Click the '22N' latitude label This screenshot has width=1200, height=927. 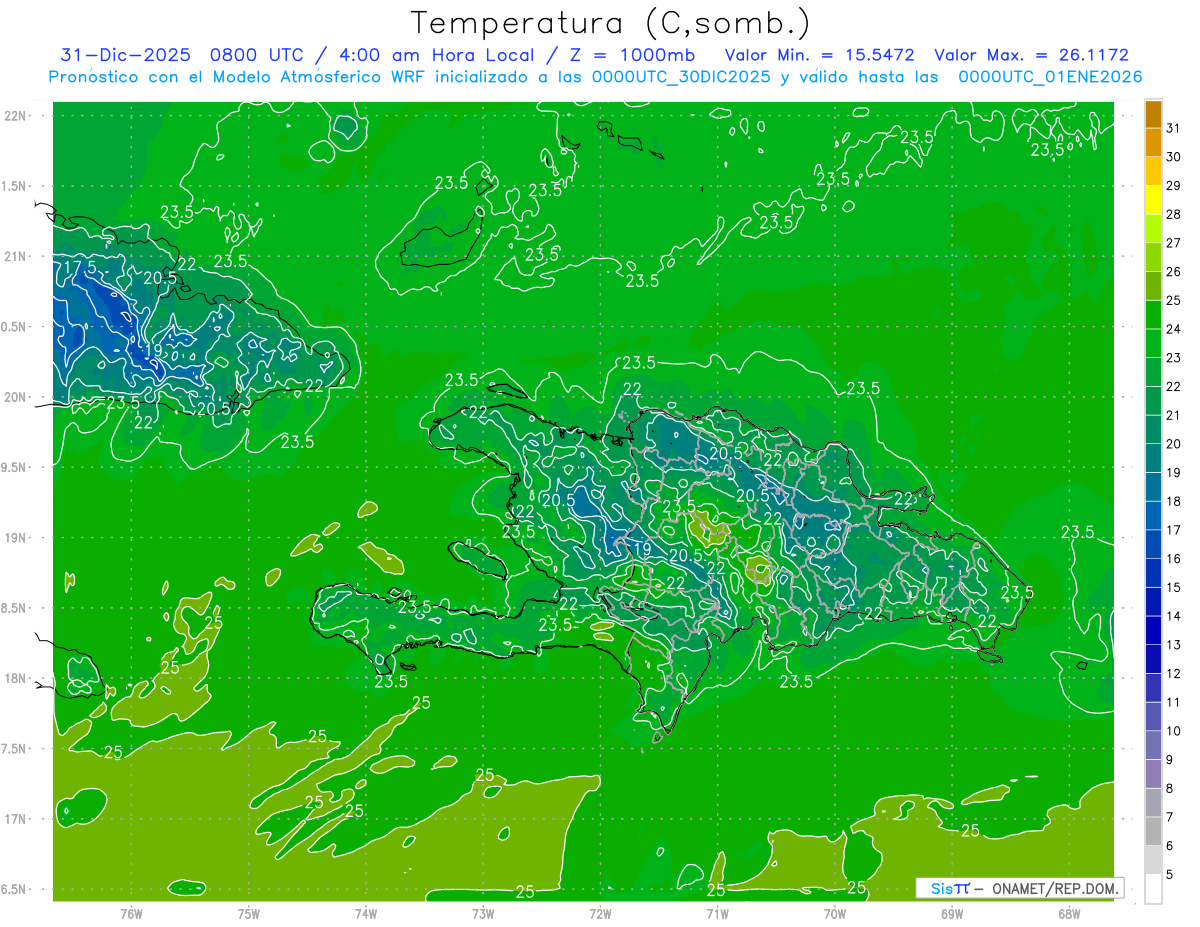(15, 116)
